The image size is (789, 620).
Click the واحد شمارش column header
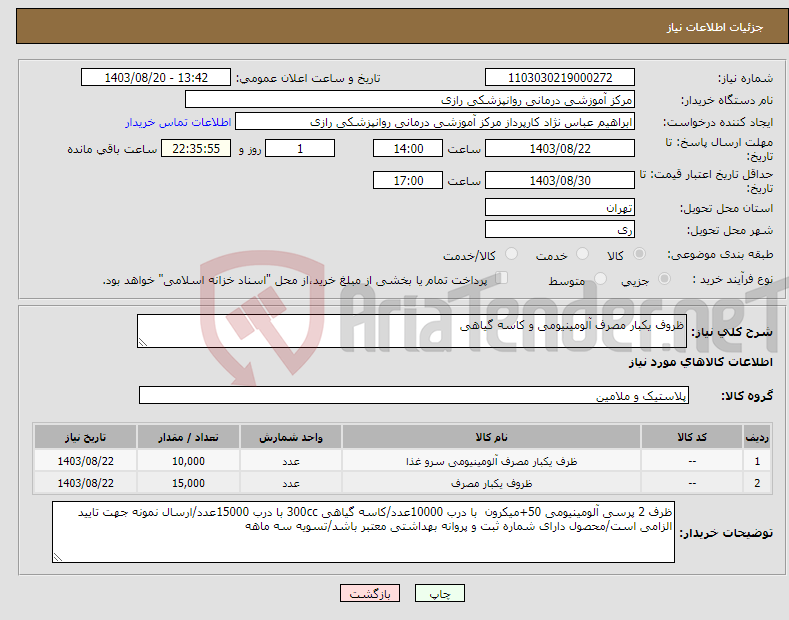(x=291, y=437)
